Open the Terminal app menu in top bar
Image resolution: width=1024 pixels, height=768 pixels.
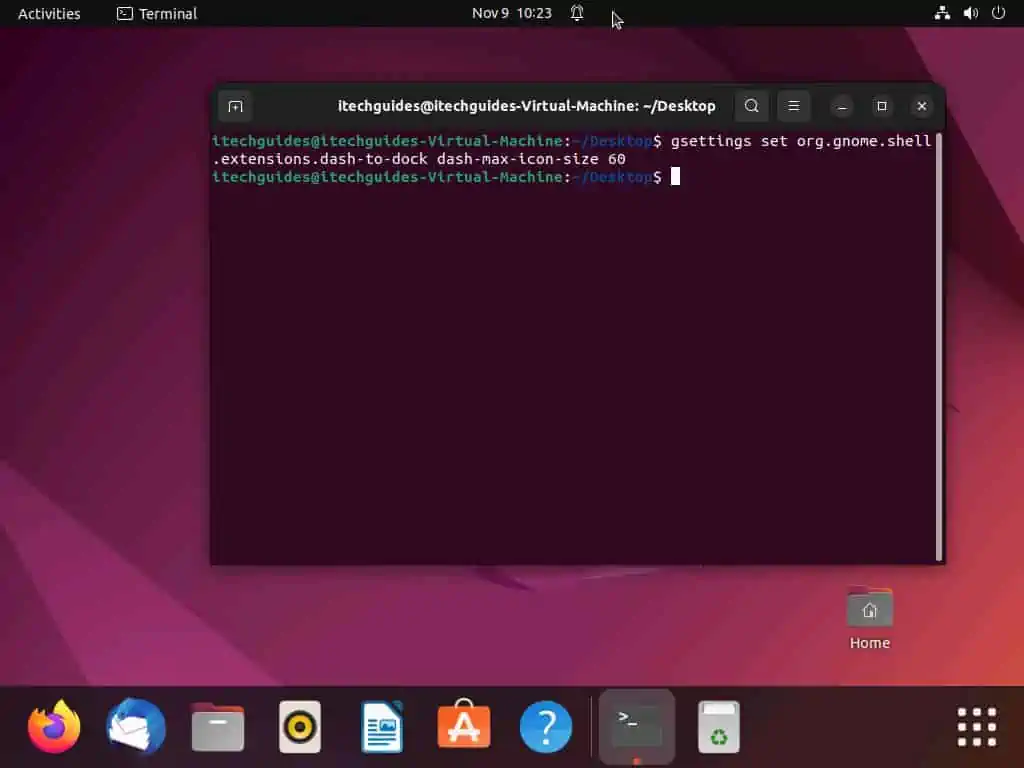pyautogui.click(x=157, y=14)
